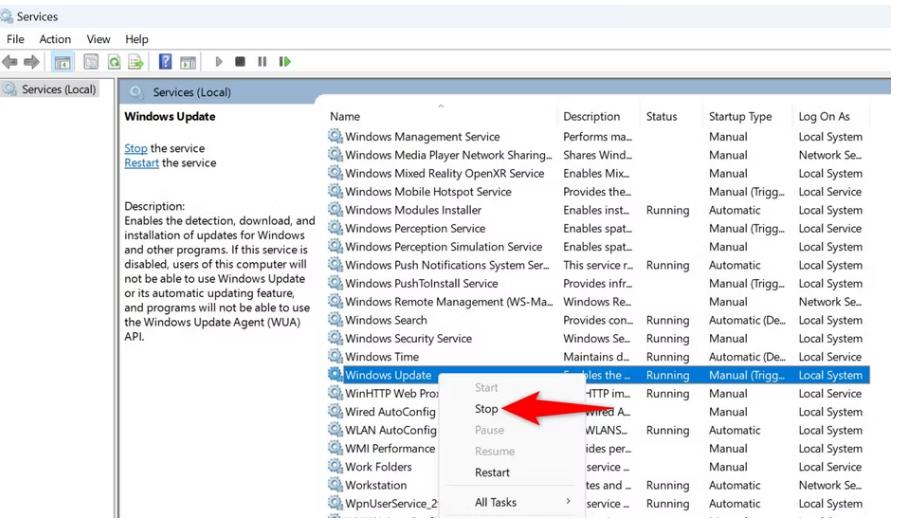Viewport: 899px width, 532px height.
Task: Sort by the Log On As column header
Action: pos(824,116)
